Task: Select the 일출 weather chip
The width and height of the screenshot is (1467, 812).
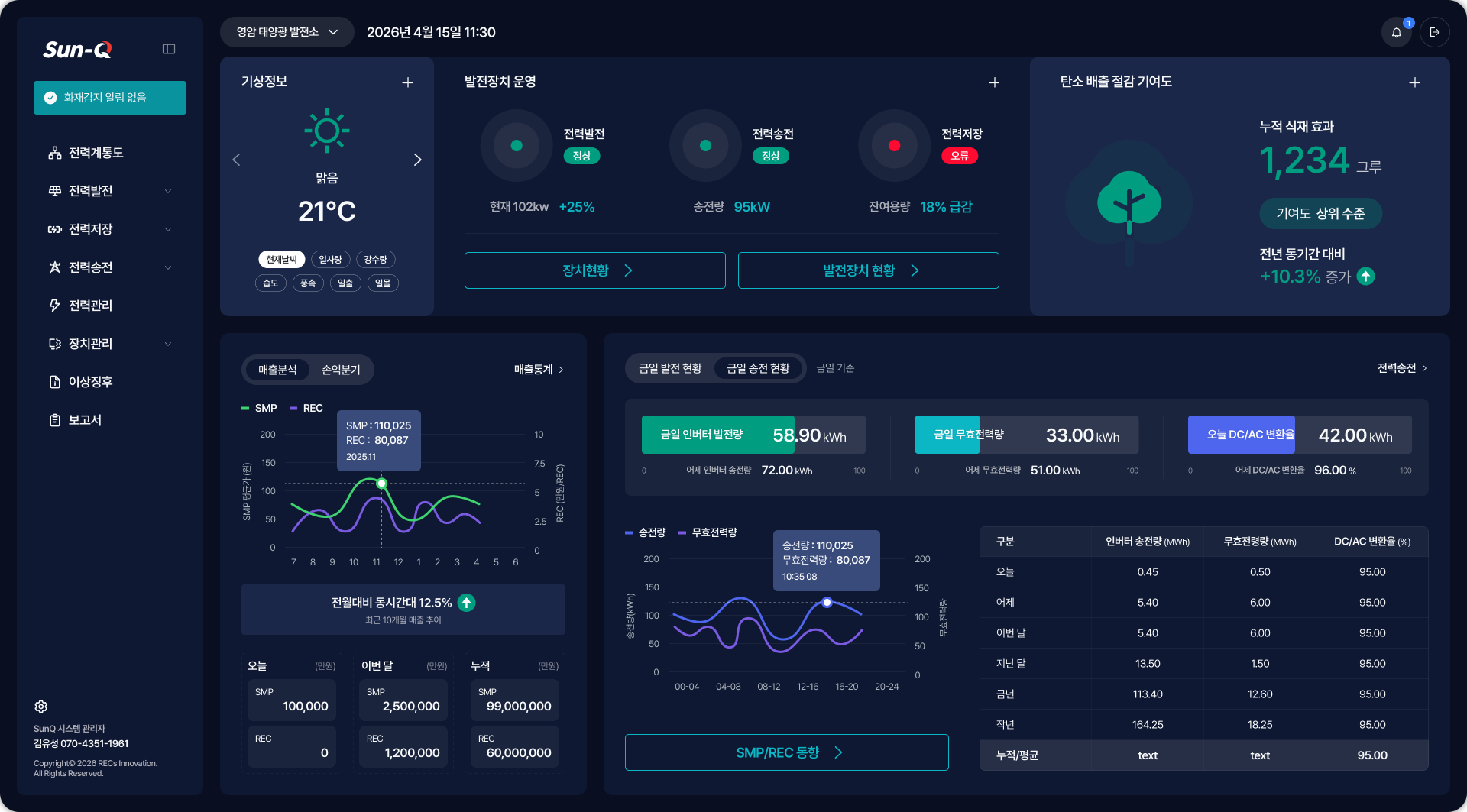Action: point(345,283)
